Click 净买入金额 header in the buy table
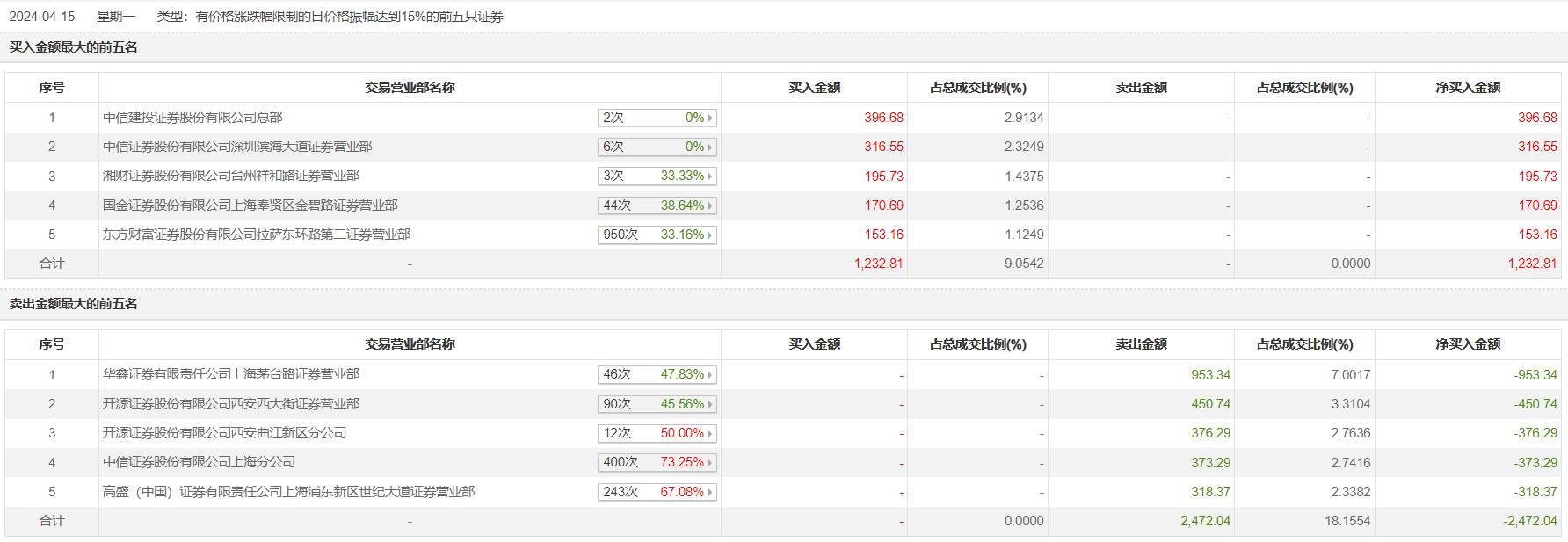Screen dimensions: 1568x542 1468,88
